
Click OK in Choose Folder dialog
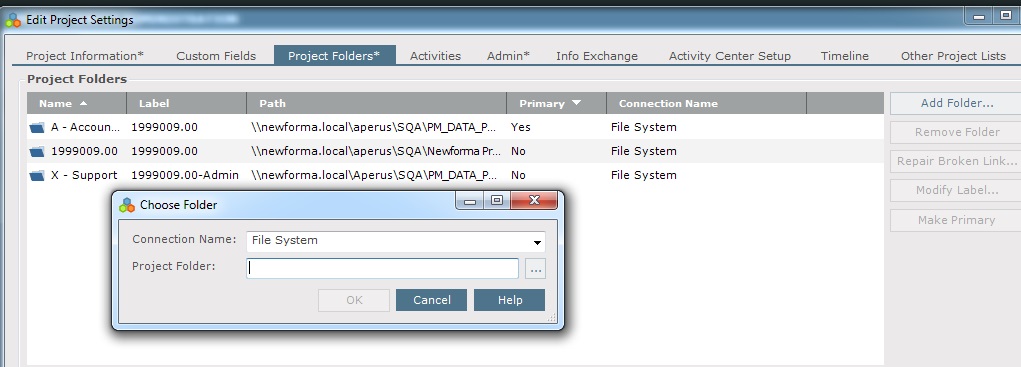coord(354,300)
